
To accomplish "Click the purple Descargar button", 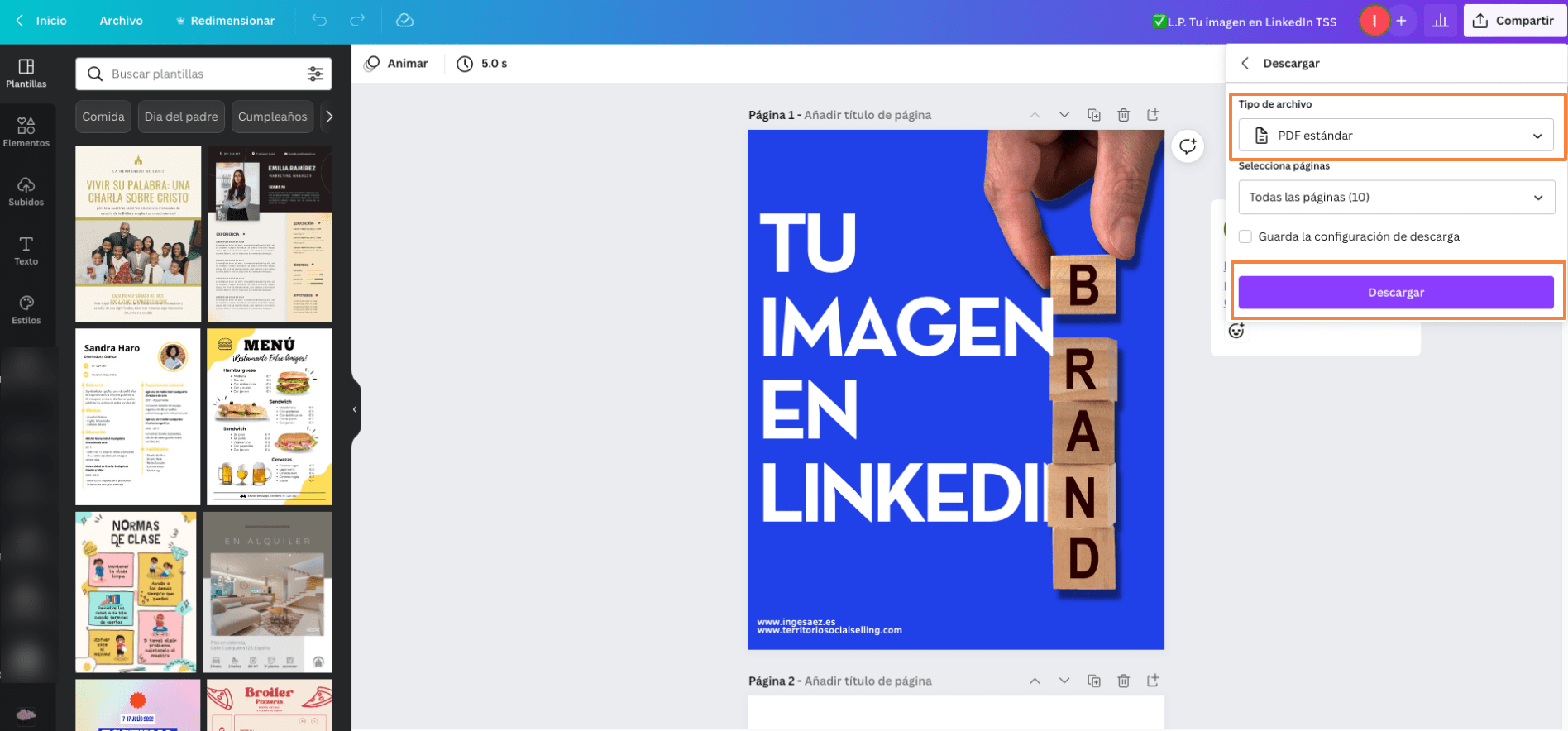I will 1396,292.
